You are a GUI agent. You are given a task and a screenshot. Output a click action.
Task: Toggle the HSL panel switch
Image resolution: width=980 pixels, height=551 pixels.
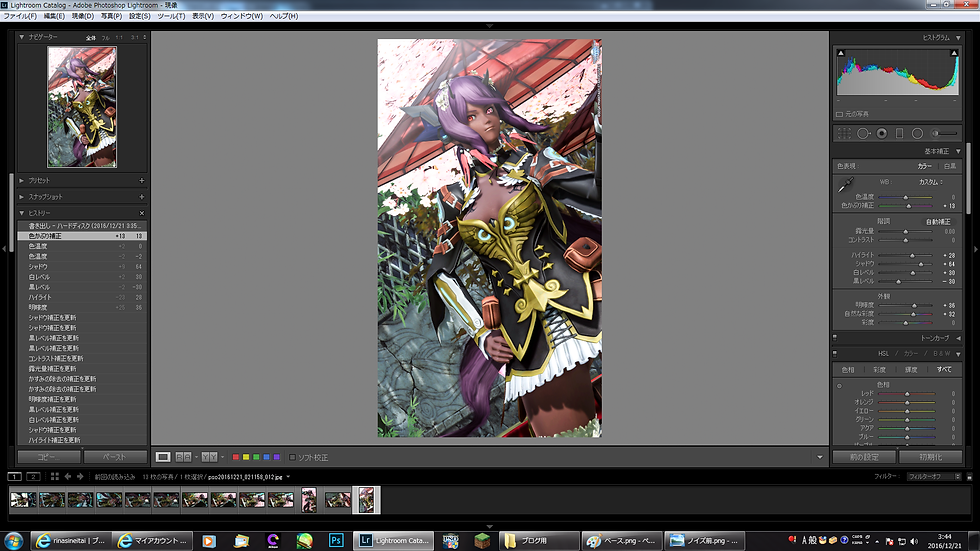[x=835, y=354]
